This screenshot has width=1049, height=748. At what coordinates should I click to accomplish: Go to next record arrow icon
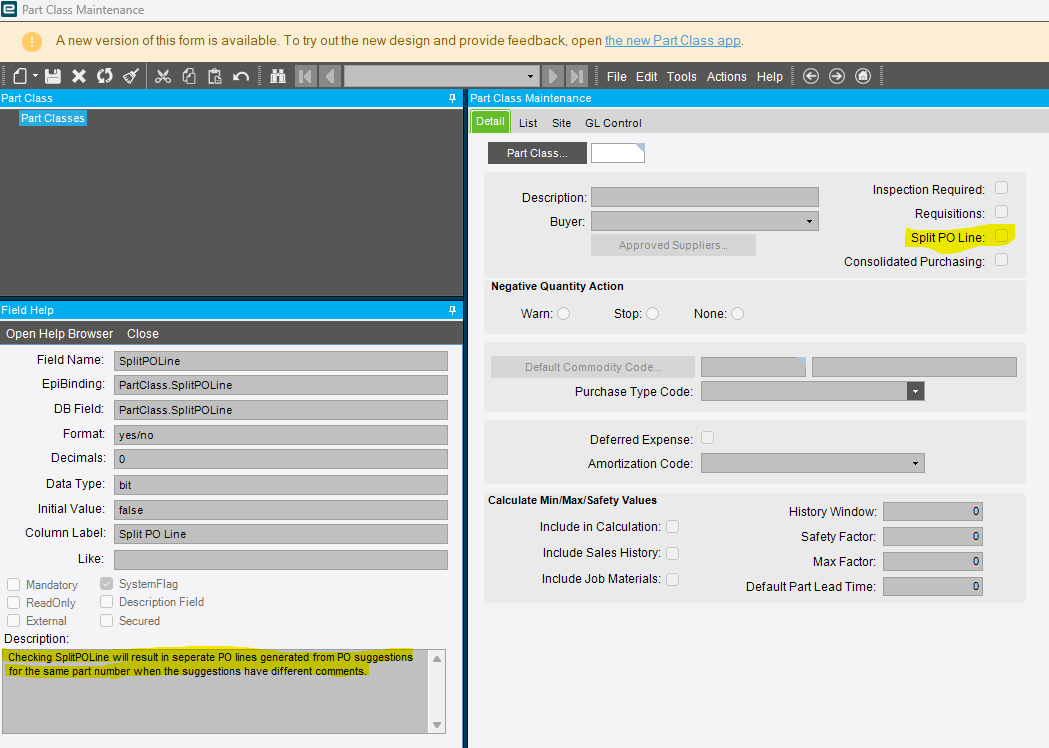click(553, 76)
